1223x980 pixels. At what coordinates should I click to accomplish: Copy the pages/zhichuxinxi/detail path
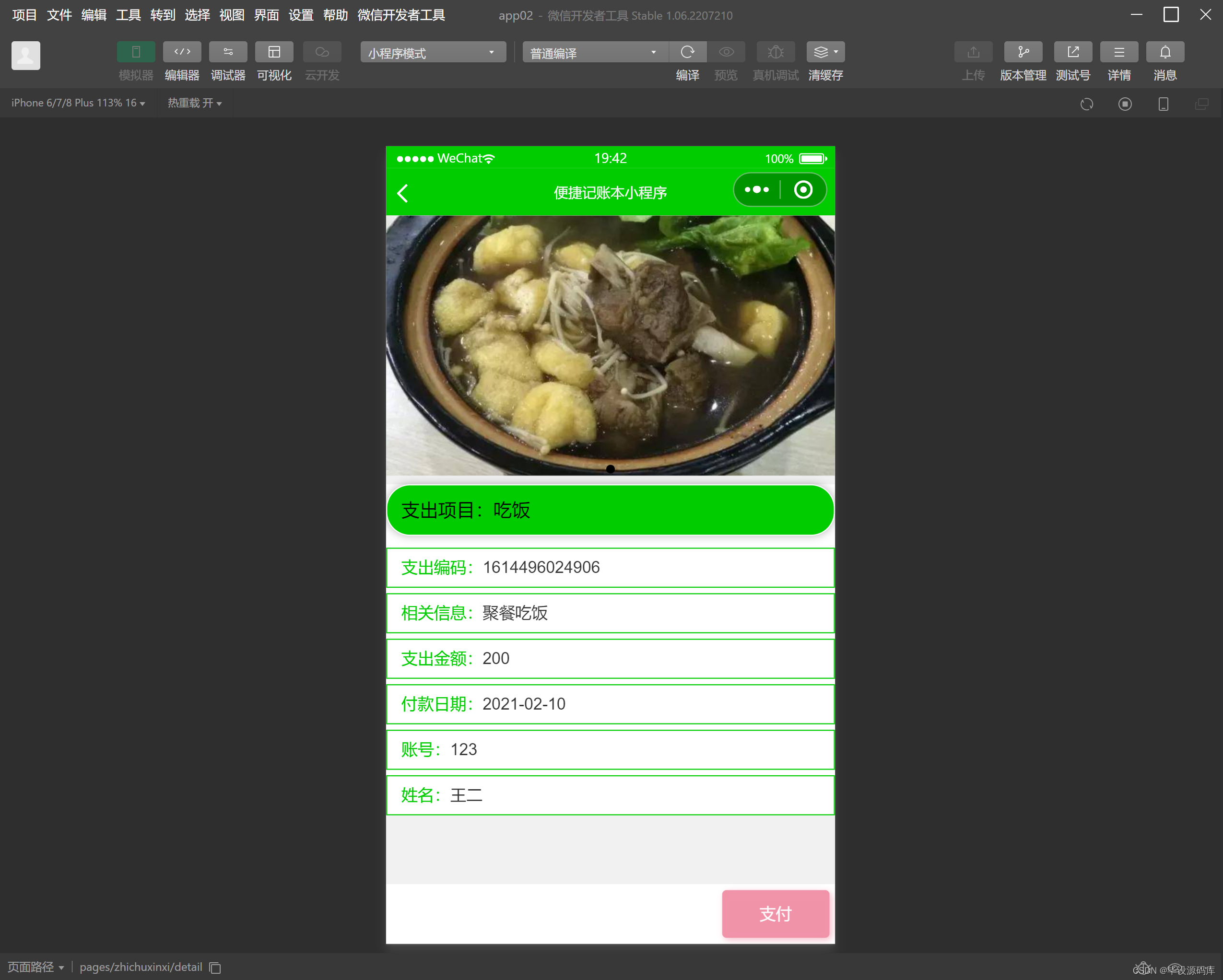[x=214, y=968]
